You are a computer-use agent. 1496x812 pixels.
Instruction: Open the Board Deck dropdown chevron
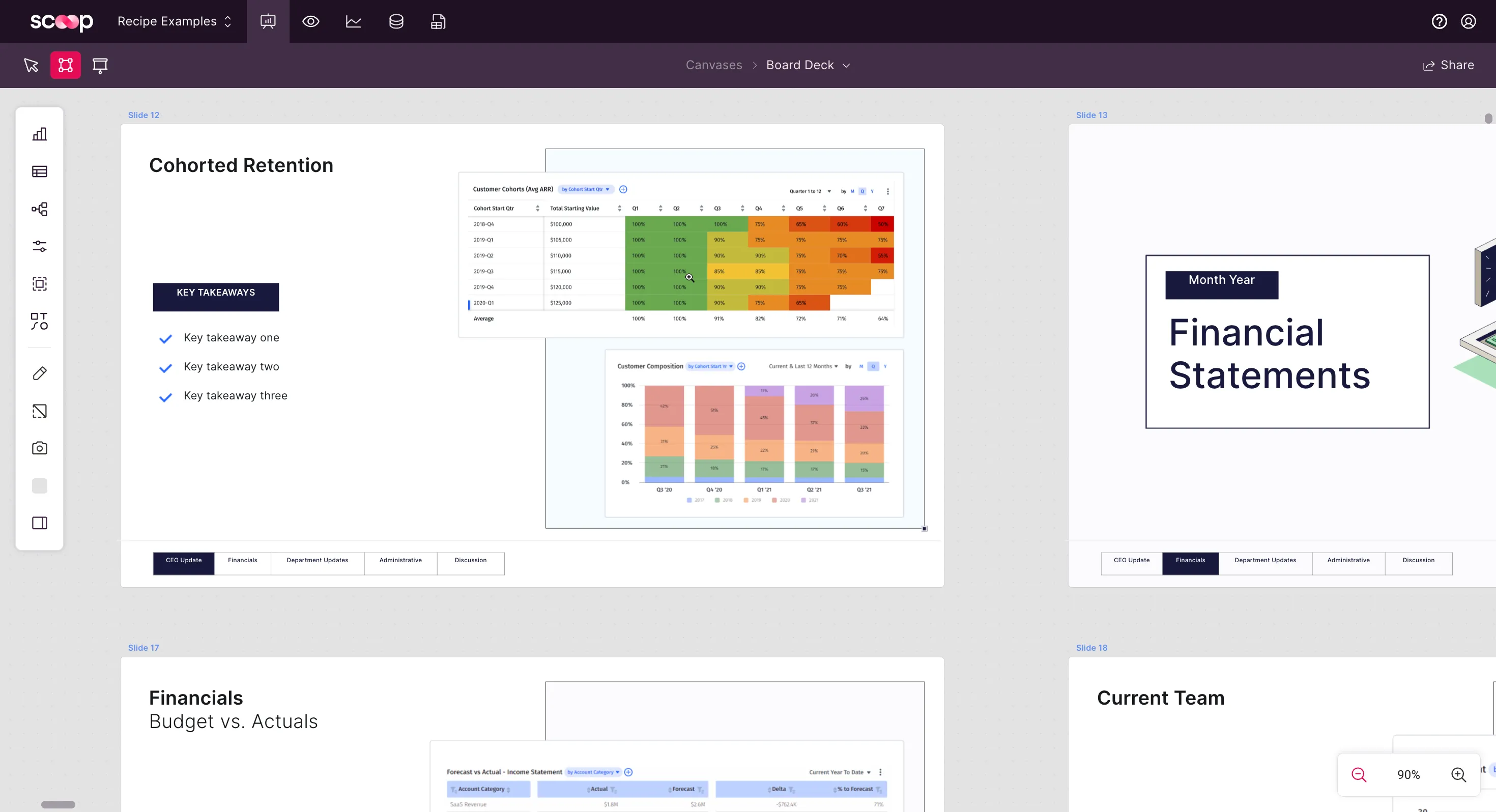pos(846,66)
